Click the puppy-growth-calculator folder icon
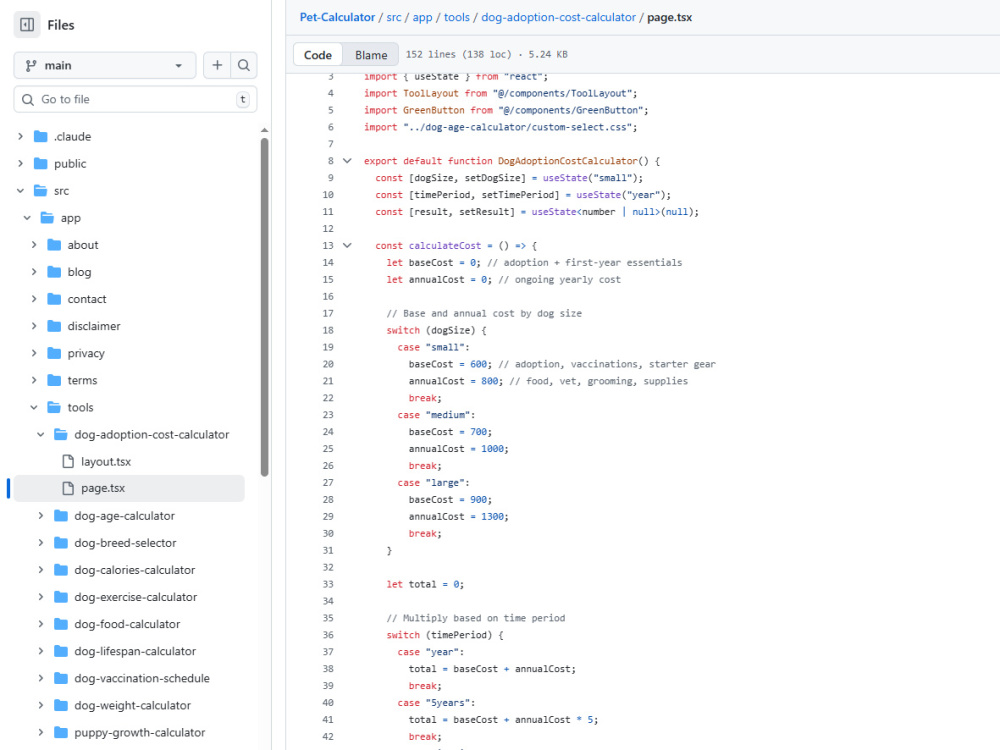 point(61,732)
